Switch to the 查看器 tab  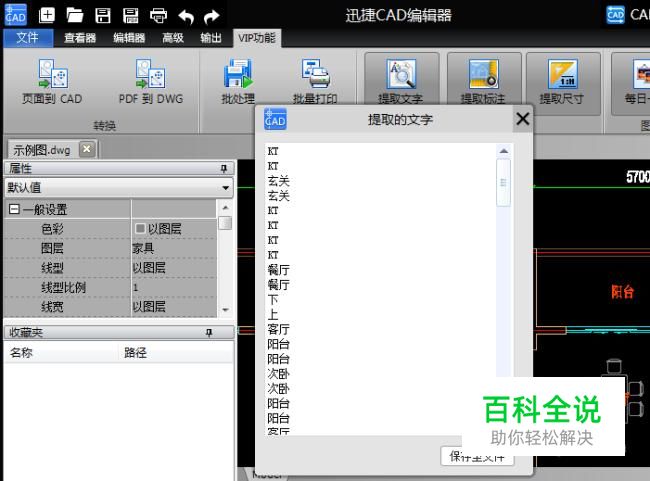point(80,38)
